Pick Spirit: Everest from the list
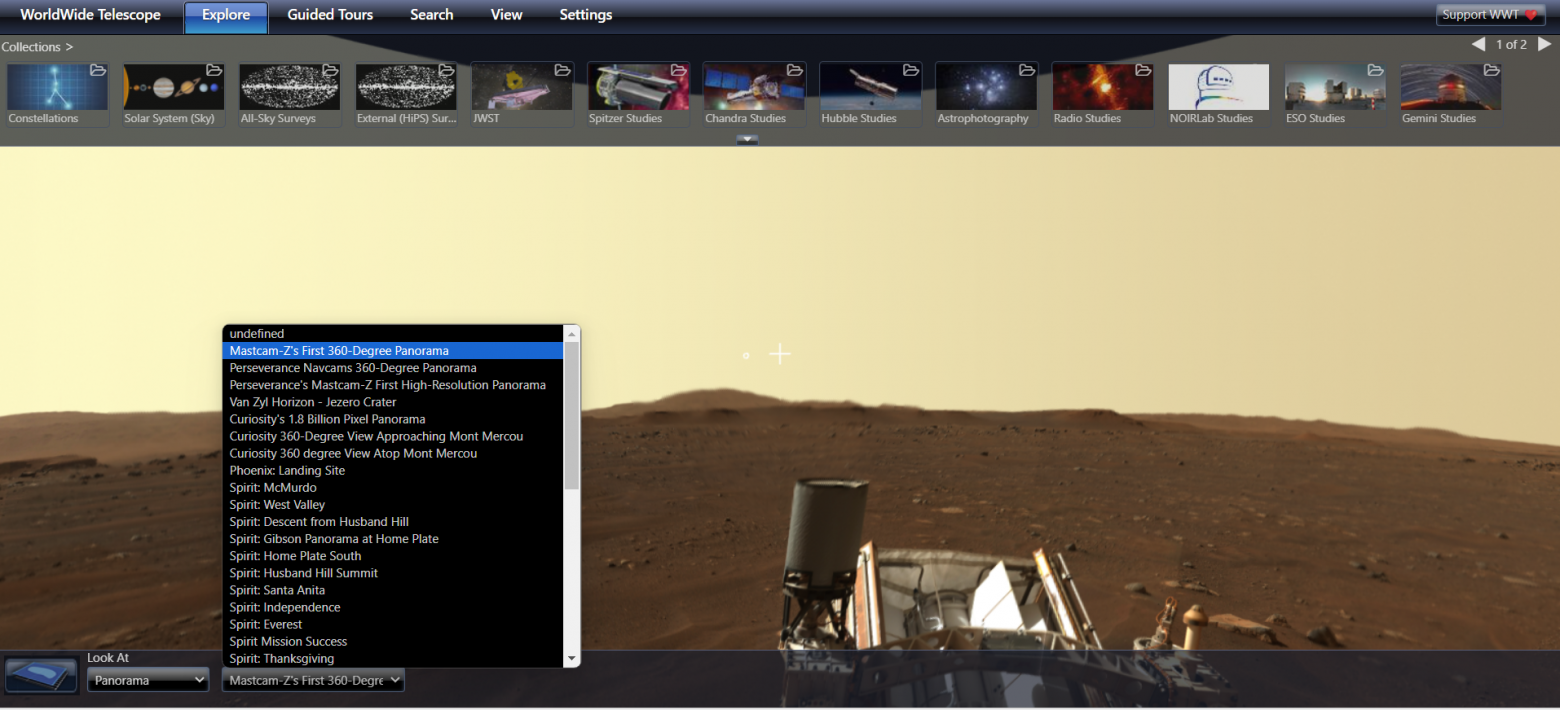Screen dimensions: 1560x710 click(393, 624)
